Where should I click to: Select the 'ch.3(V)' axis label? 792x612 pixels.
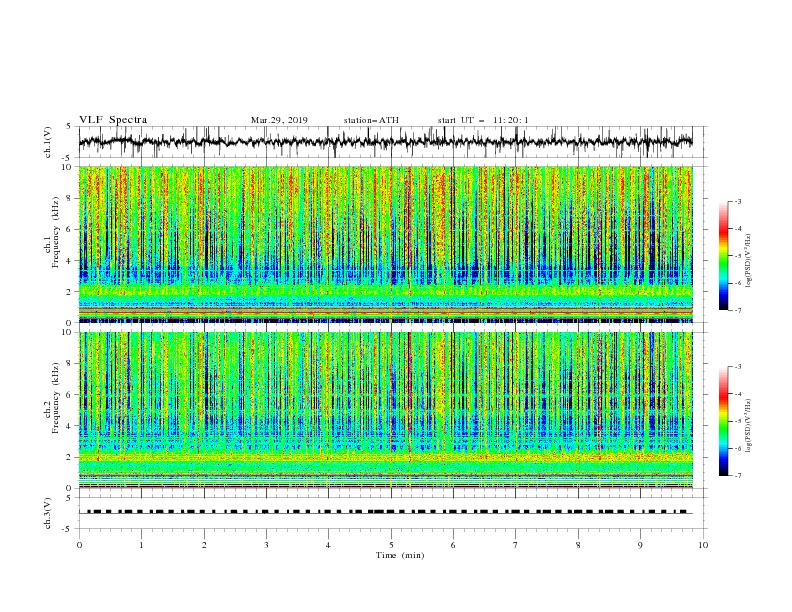(48, 513)
